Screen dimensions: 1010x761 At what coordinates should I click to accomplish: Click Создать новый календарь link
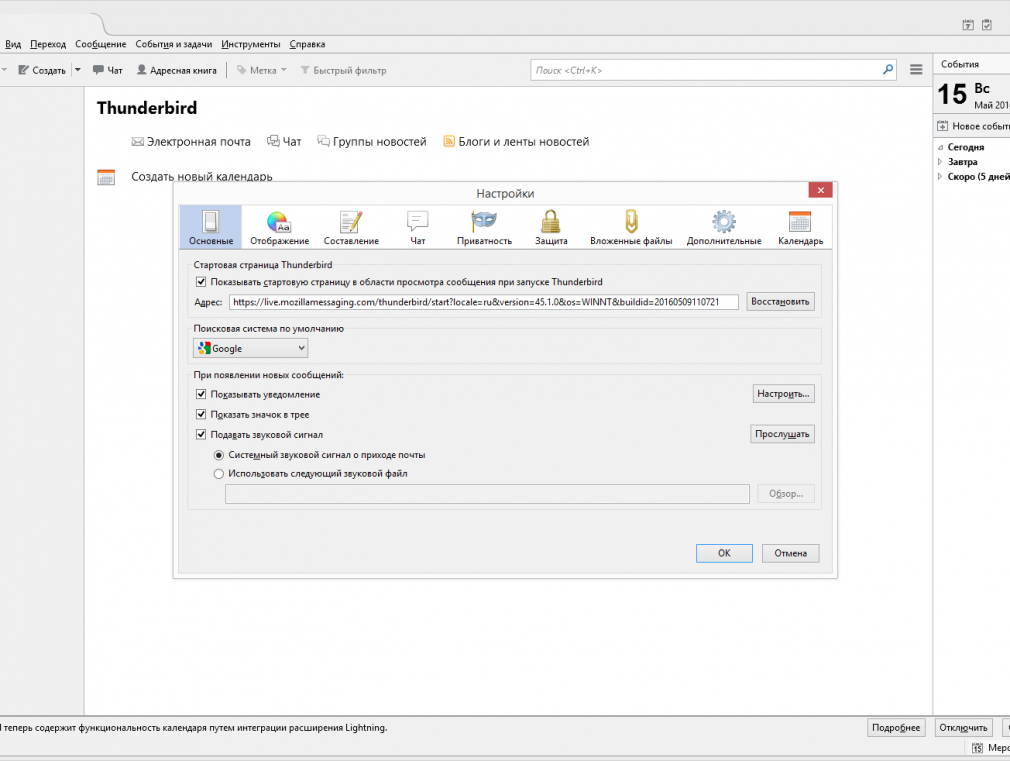202,177
